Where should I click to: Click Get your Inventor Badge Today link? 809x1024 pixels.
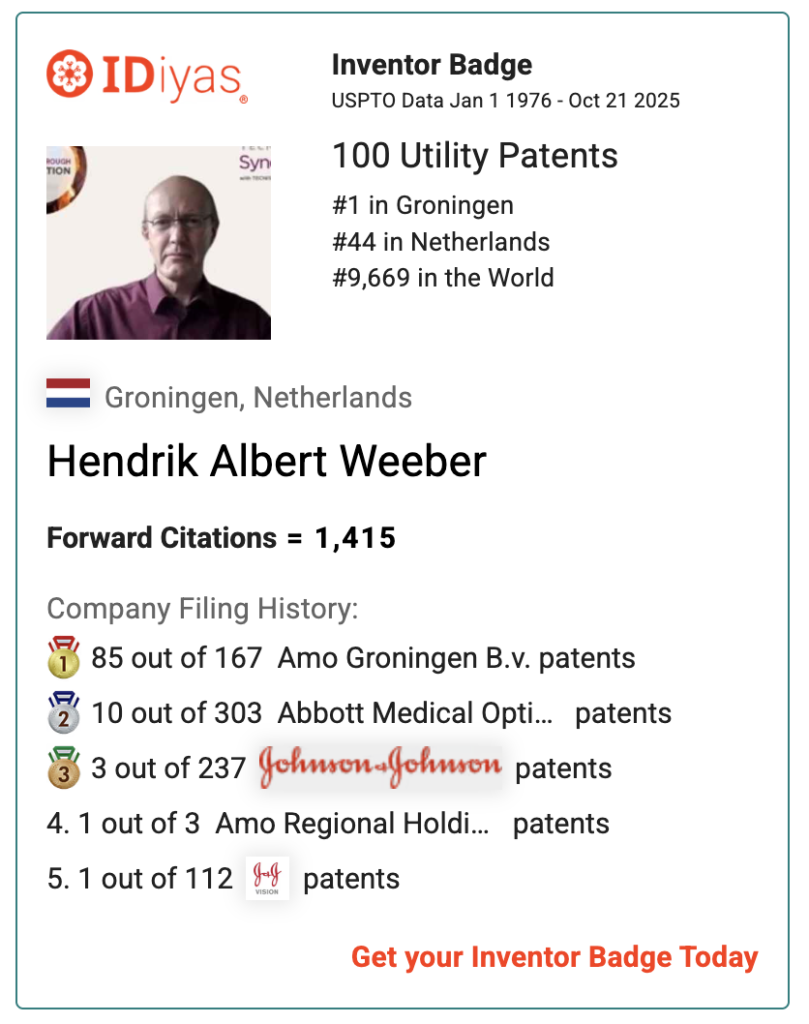554,957
